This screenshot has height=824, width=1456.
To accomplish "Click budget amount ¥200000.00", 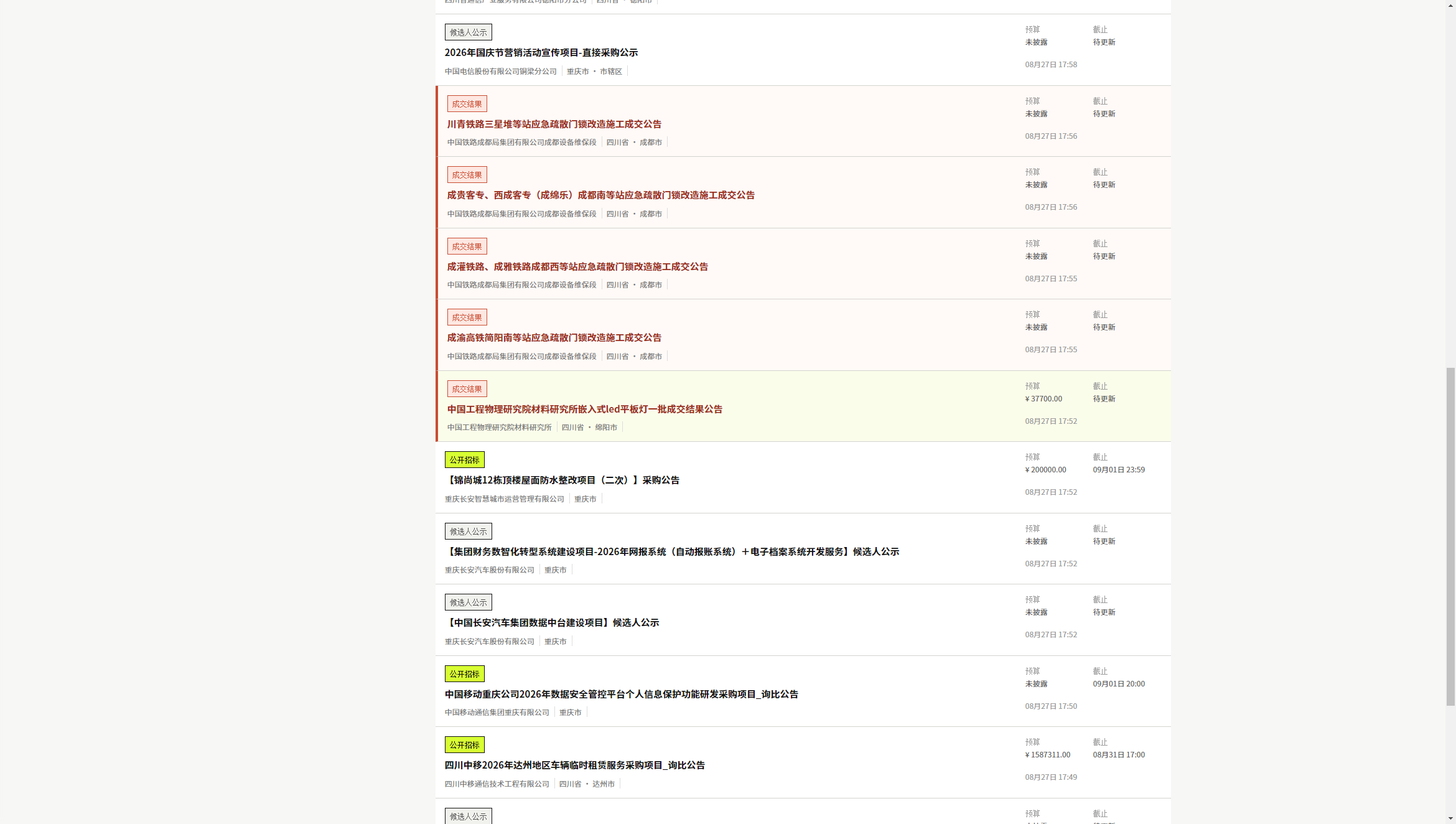I will pyautogui.click(x=1045, y=470).
